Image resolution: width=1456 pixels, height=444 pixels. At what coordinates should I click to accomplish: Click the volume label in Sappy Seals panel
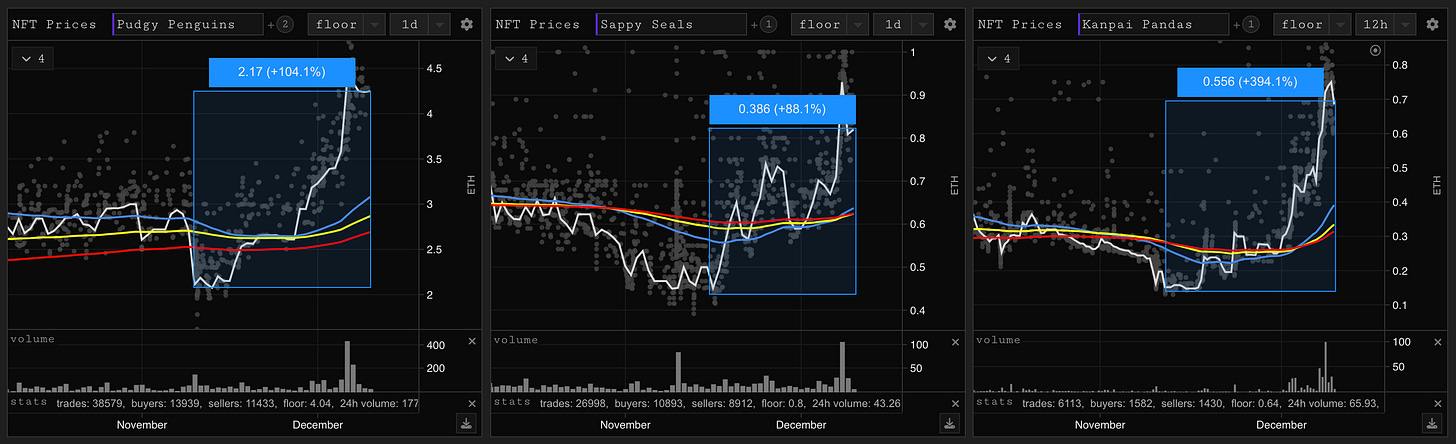click(x=516, y=339)
